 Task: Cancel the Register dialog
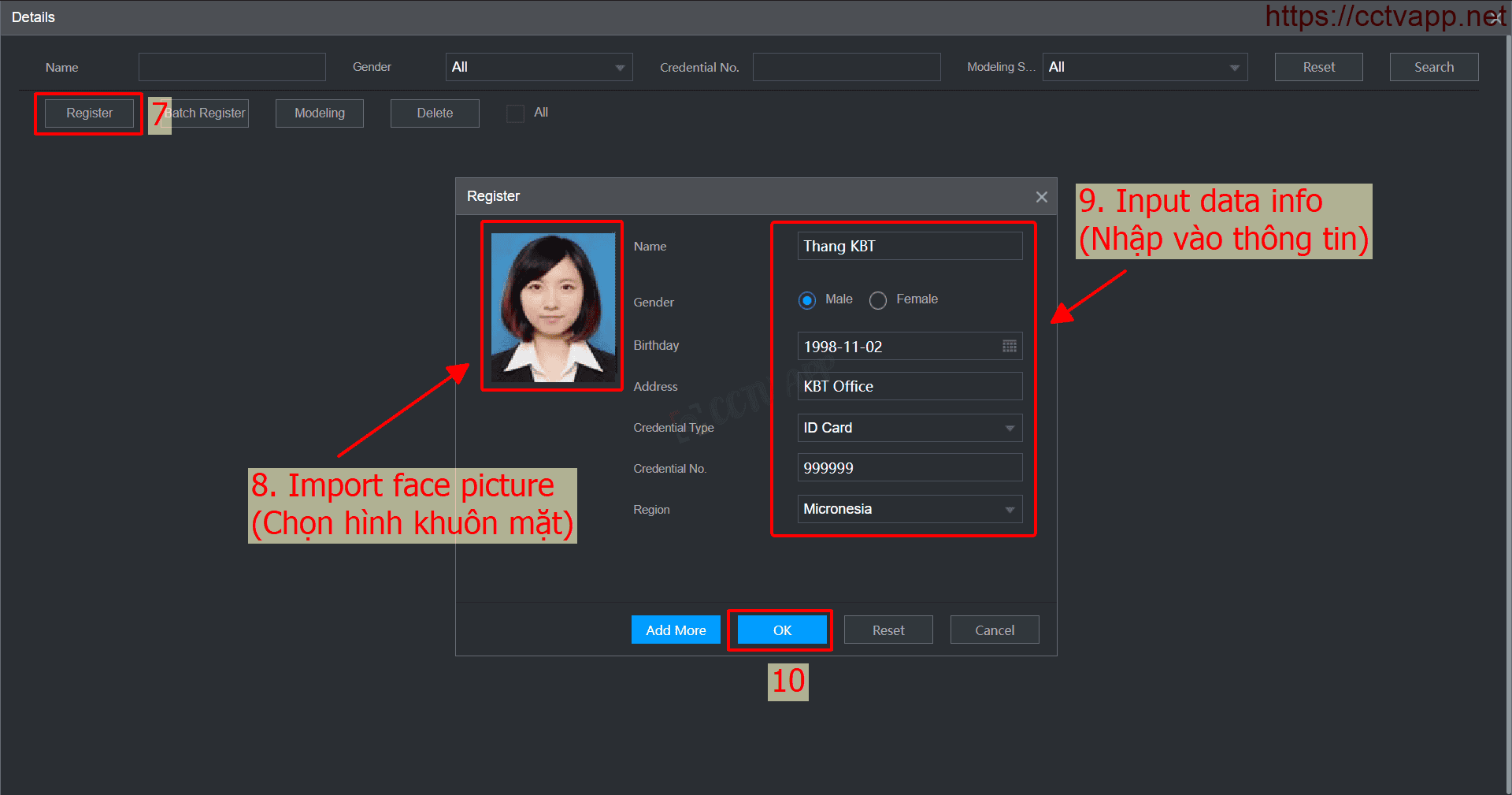(994, 630)
